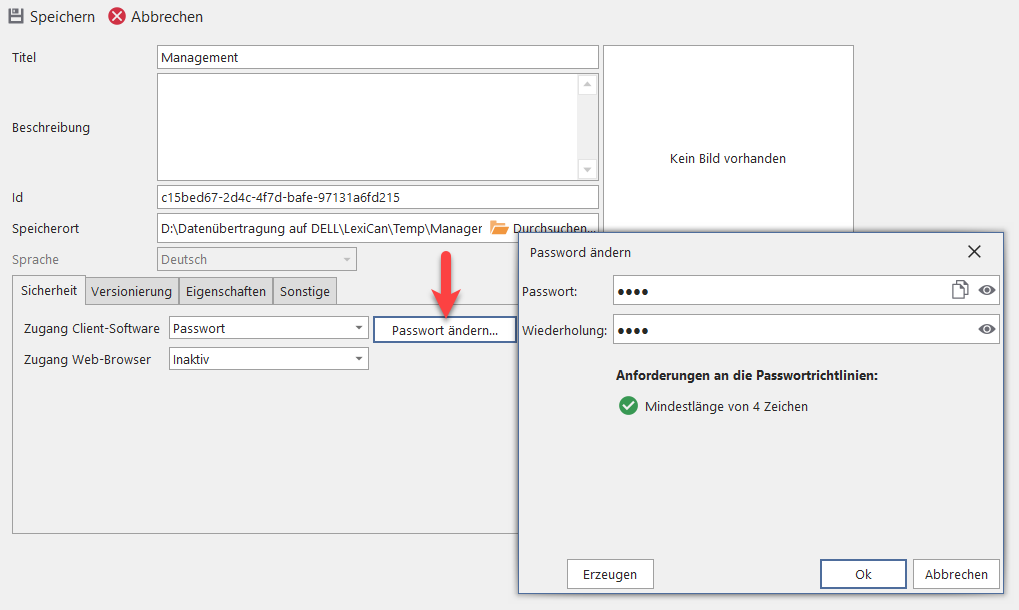Image resolution: width=1019 pixels, height=610 pixels.
Task: Click Abbrechen in the password dialog
Action: [955, 574]
